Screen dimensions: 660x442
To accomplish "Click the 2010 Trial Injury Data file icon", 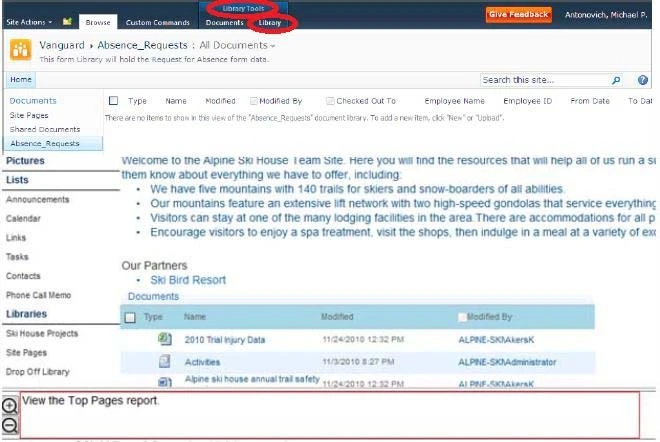I will click(164, 339).
